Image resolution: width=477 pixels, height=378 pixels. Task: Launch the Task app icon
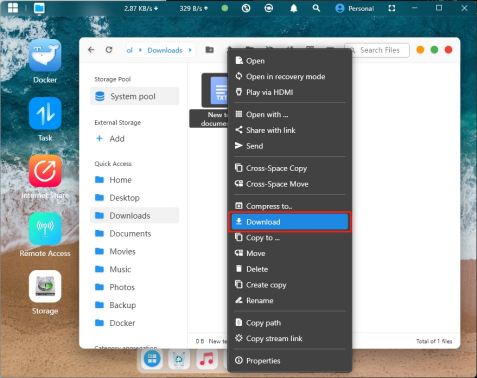[45, 113]
